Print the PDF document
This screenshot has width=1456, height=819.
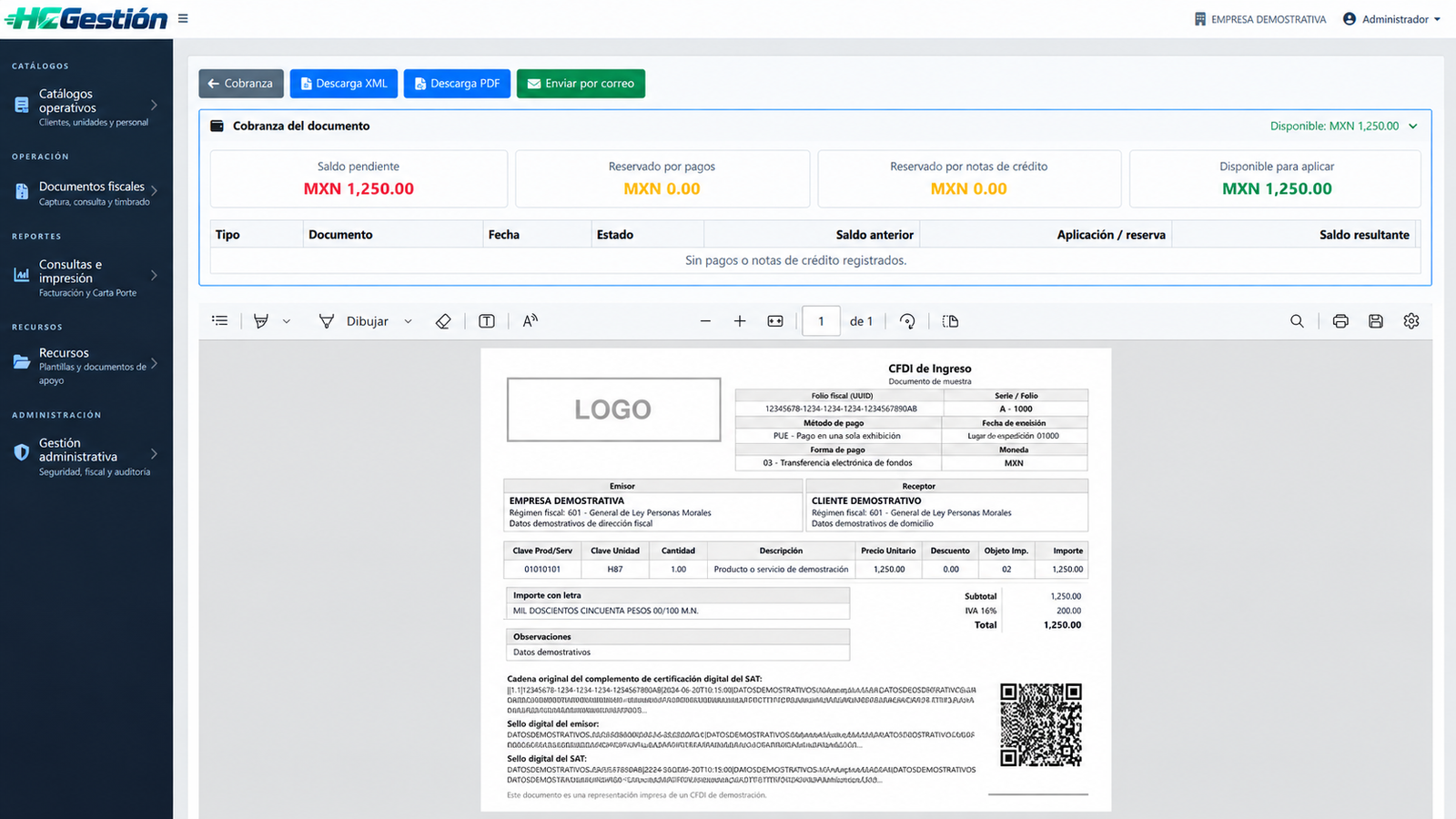pos(1340,321)
